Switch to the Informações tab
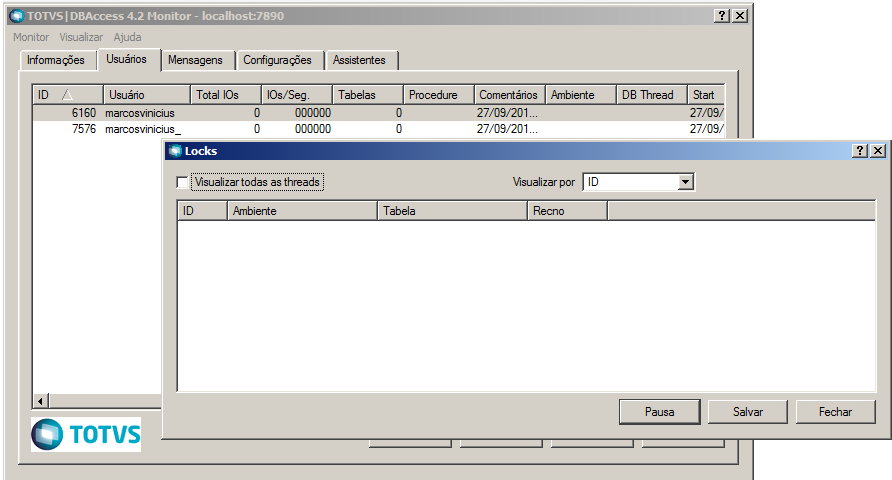The image size is (892, 480). (x=56, y=60)
